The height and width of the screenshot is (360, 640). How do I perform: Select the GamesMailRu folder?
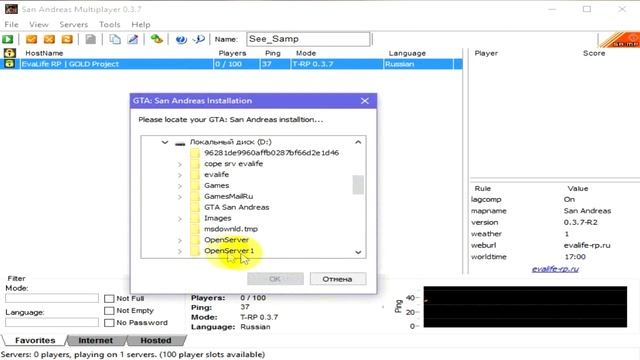229,196
